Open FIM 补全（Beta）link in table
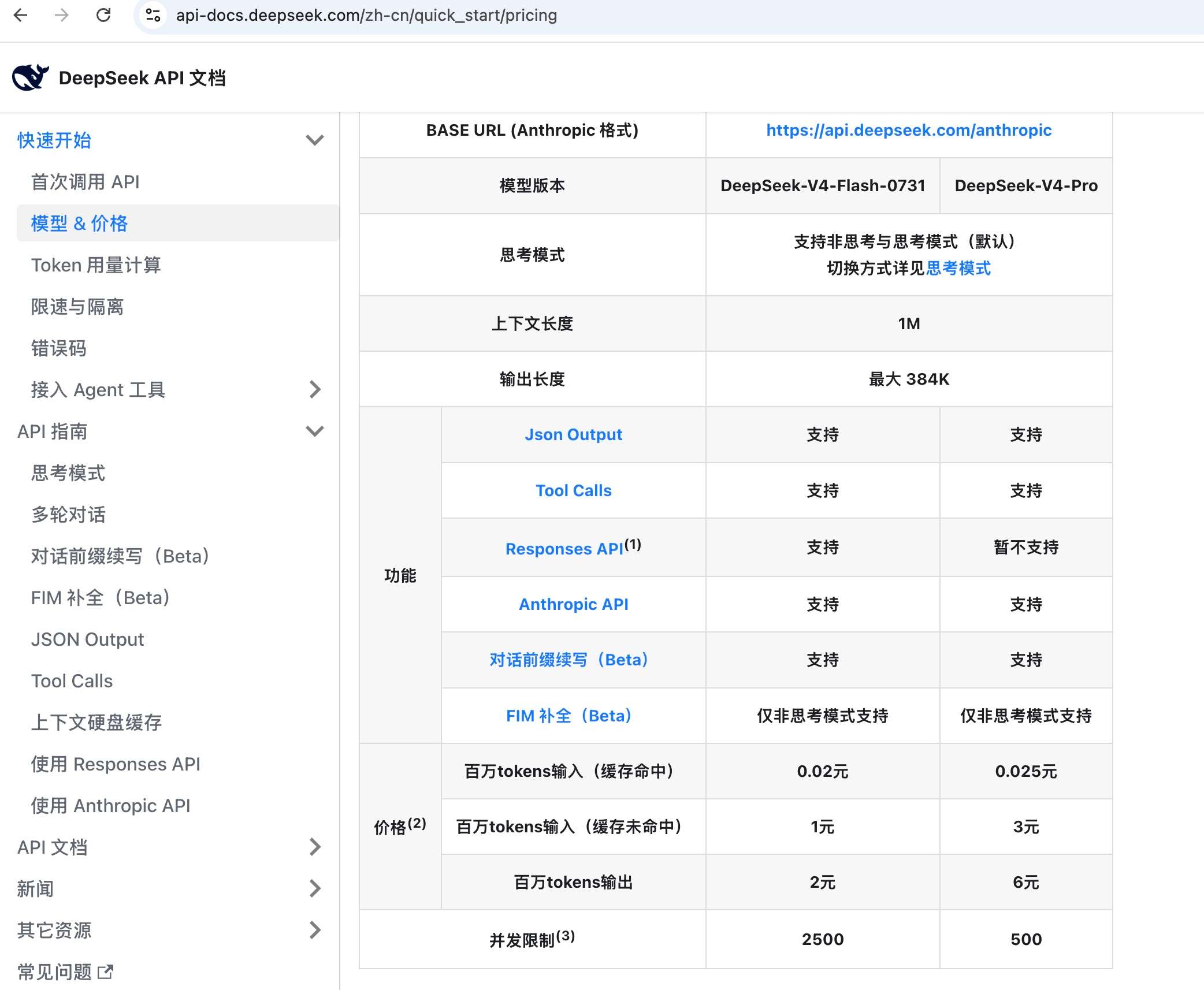Screen dimensions: 1204x990 click(x=568, y=716)
